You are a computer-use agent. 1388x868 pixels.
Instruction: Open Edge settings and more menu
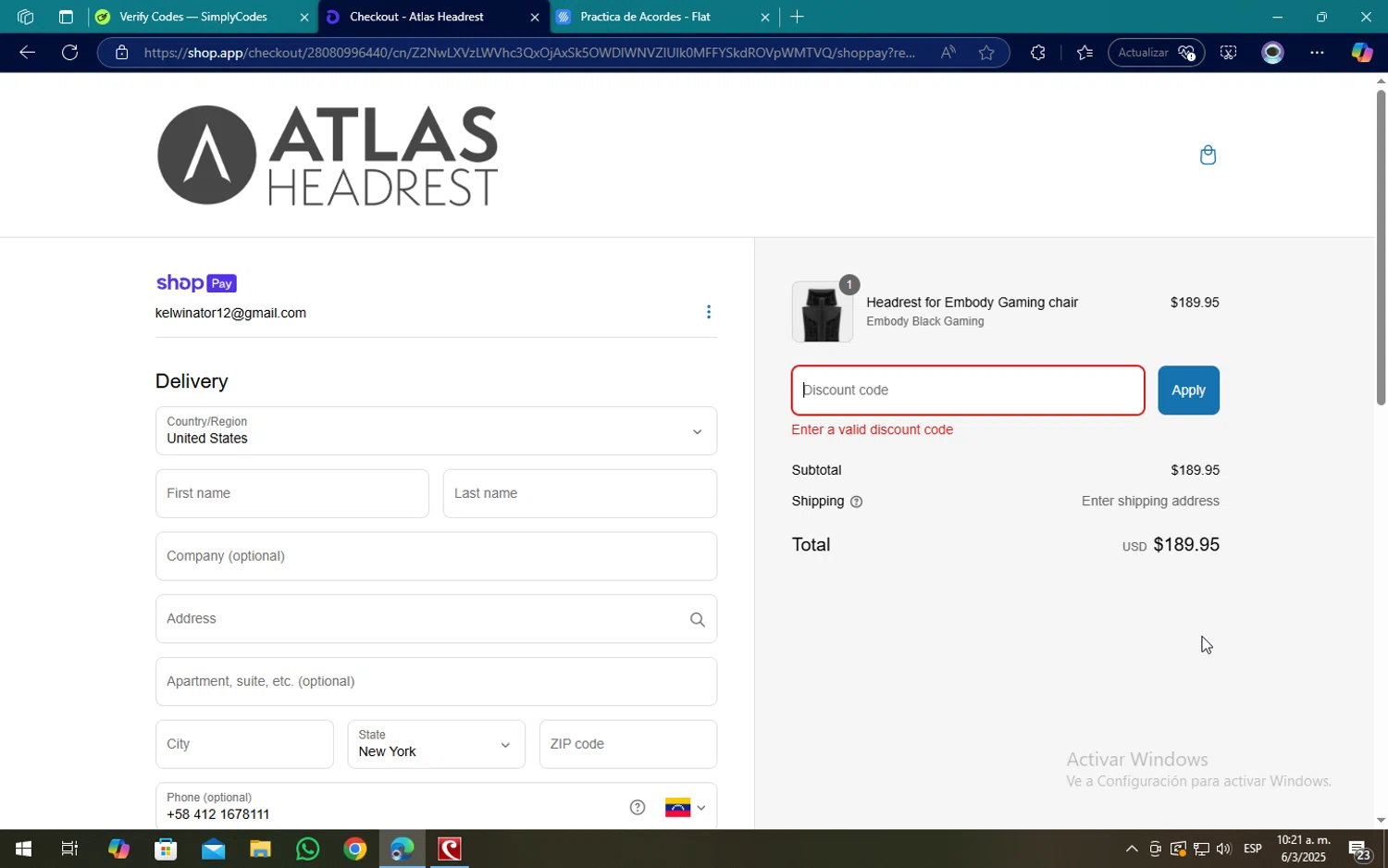(x=1317, y=53)
